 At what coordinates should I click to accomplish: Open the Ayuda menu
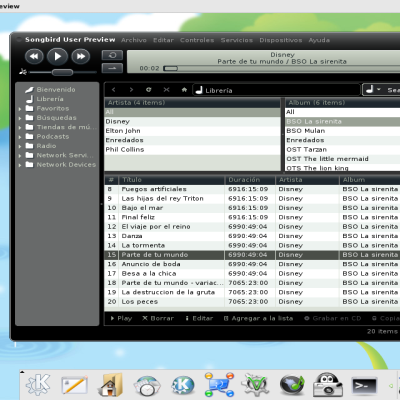(319, 40)
